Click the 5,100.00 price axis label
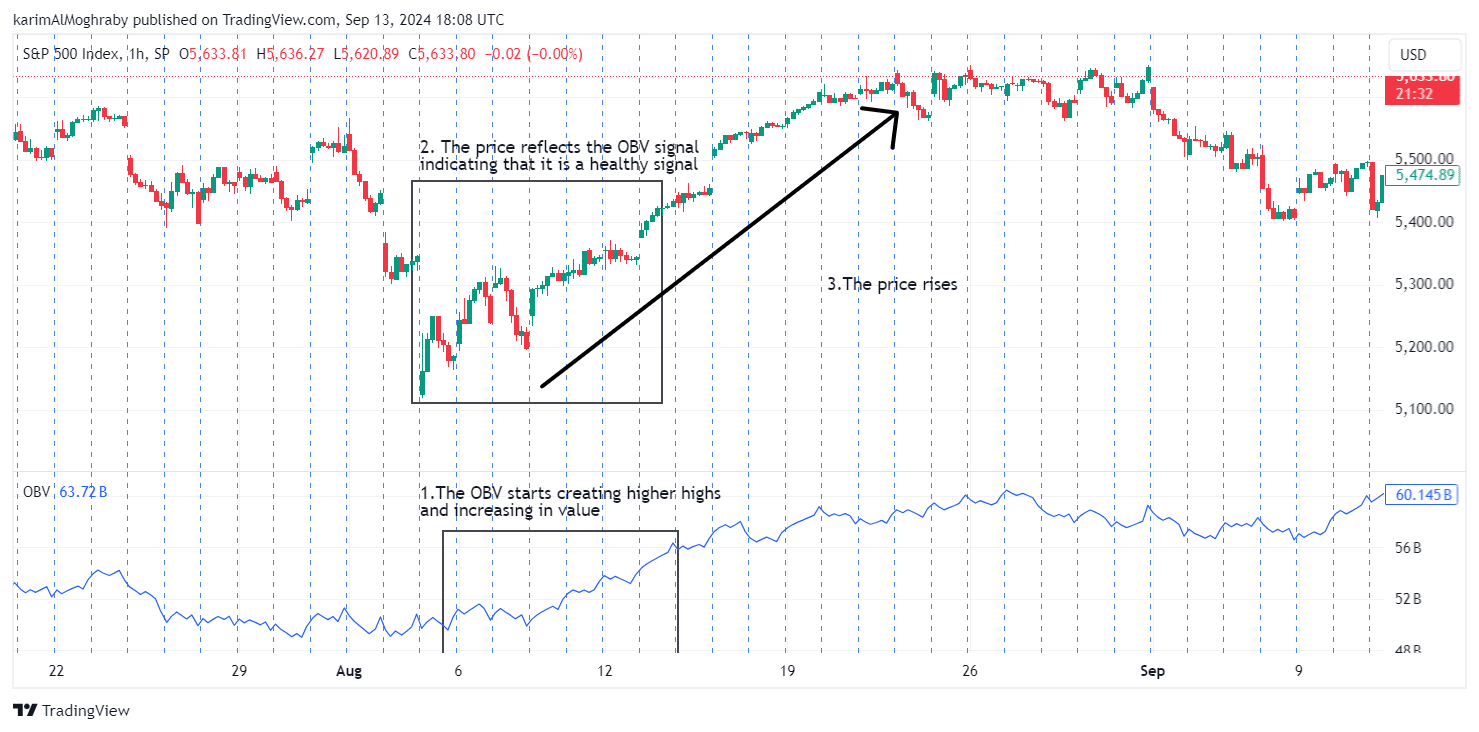The image size is (1479, 732). pyautogui.click(x=1426, y=409)
